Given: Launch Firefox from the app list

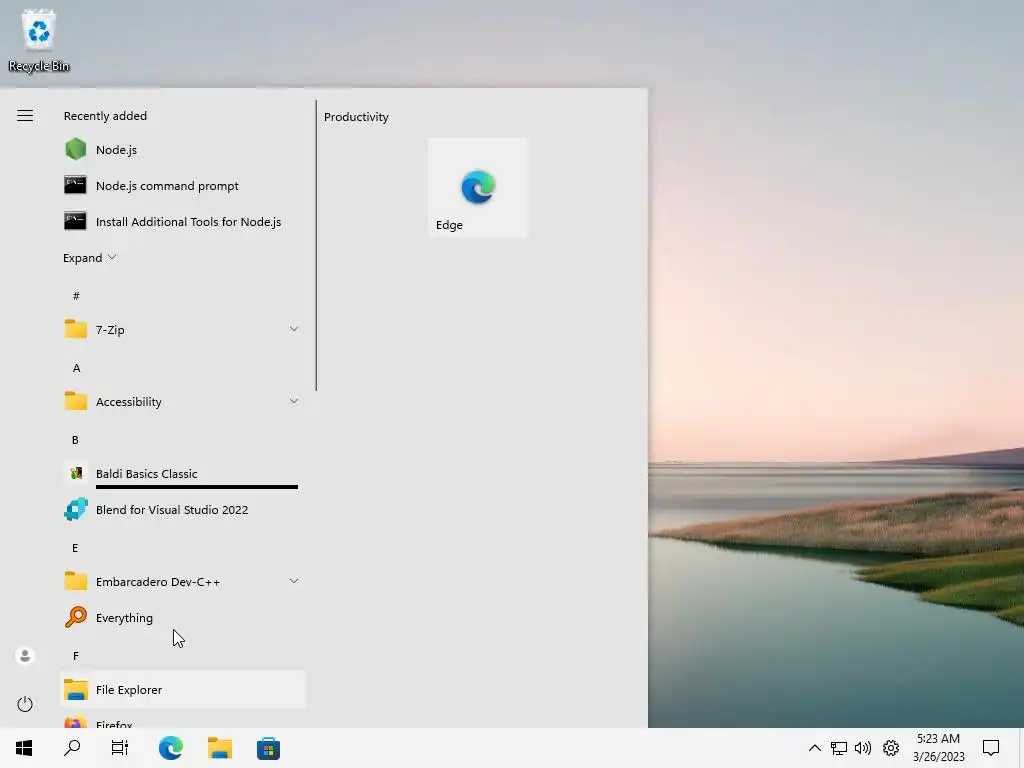Looking at the screenshot, I should pos(183,721).
